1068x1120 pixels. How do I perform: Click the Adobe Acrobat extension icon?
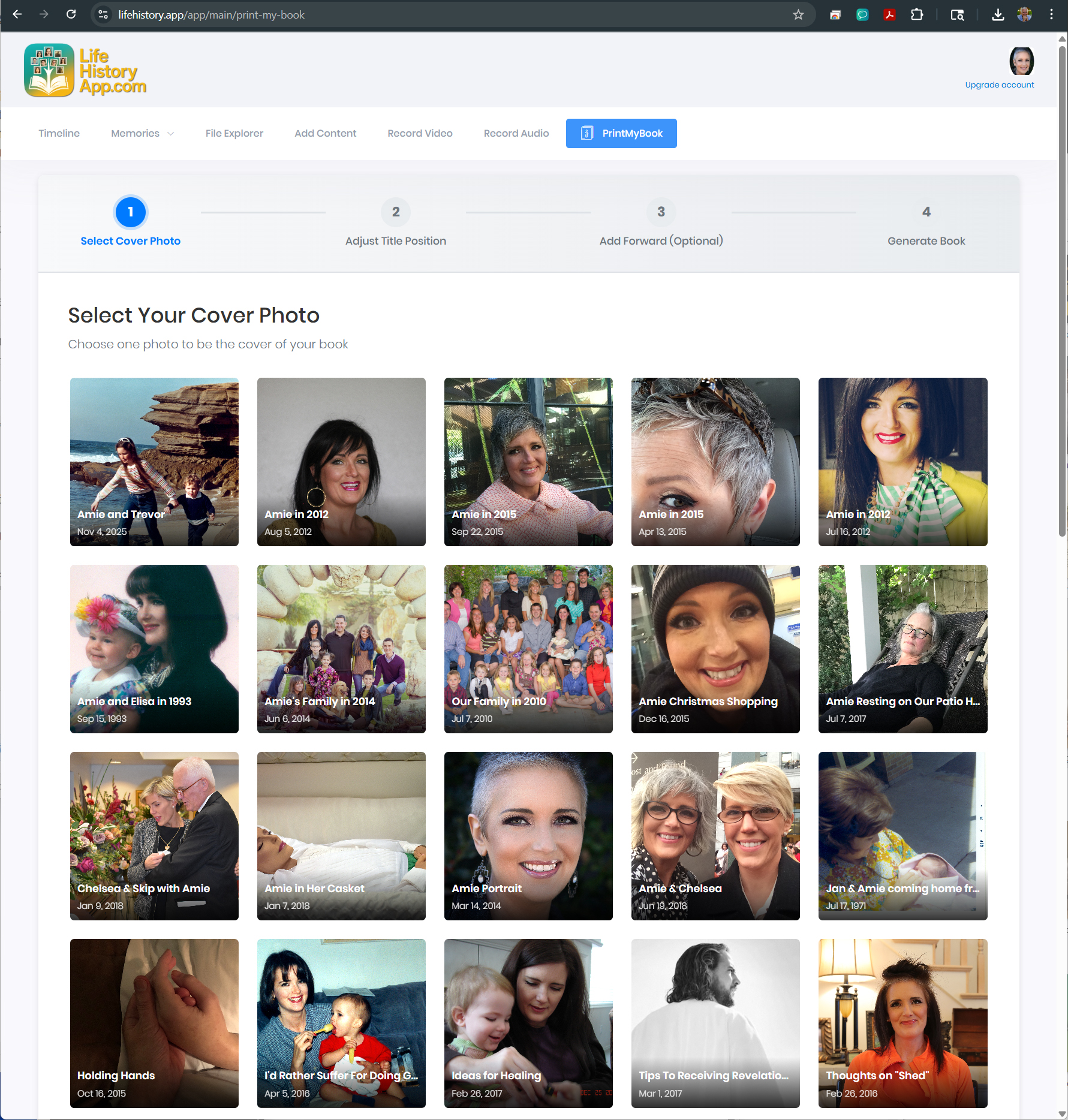click(x=890, y=14)
